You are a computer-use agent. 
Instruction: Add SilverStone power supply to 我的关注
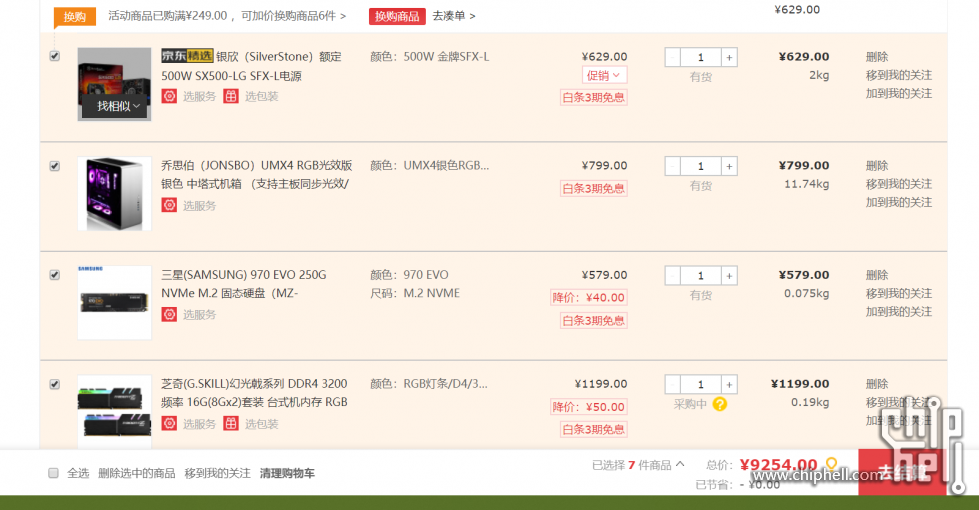tap(898, 94)
